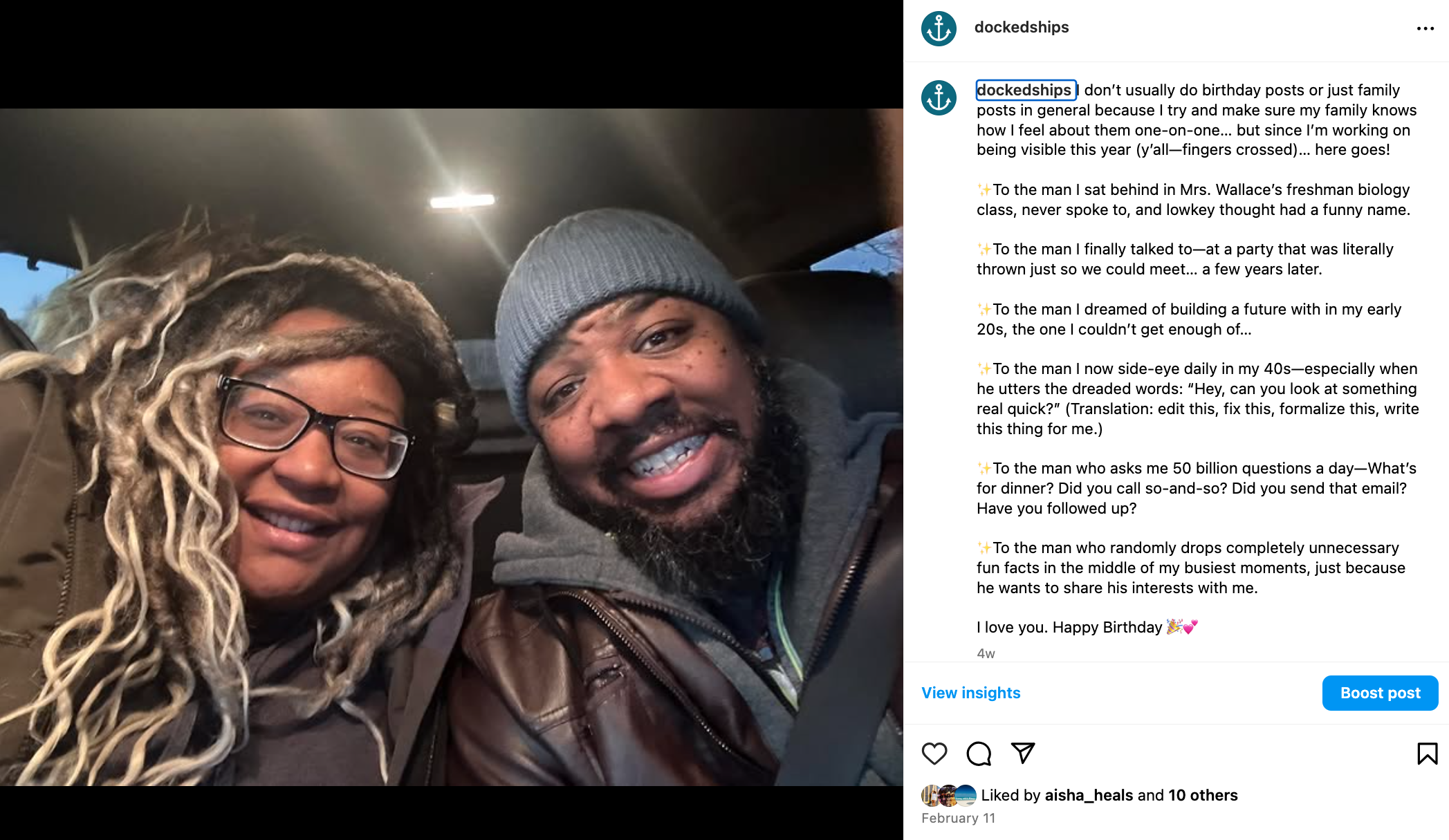Image resolution: width=1449 pixels, height=840 pixels.
Task: Click the liker avatars next to Liked by
Action: point(949,796)
